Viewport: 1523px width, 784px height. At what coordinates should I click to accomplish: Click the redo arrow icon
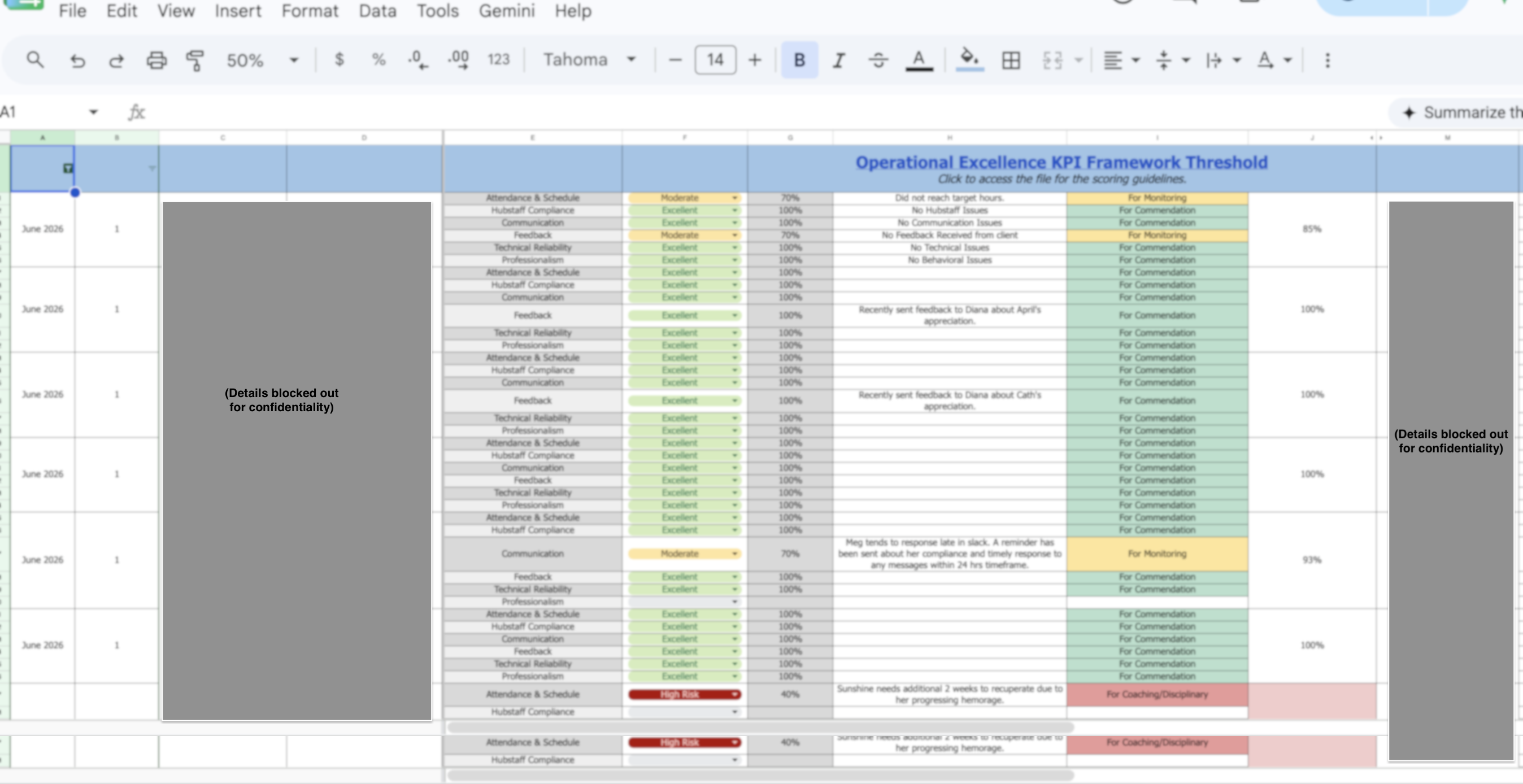(116, 60)
